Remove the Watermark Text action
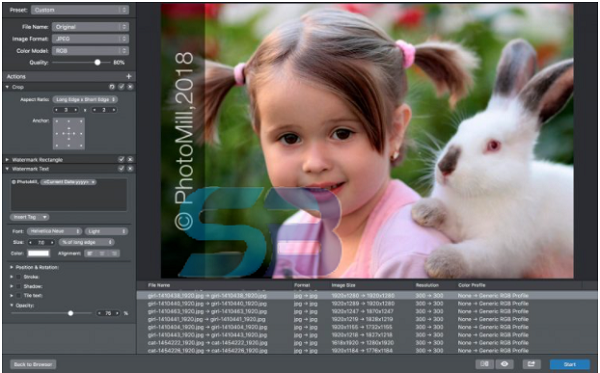 point(130,169)
